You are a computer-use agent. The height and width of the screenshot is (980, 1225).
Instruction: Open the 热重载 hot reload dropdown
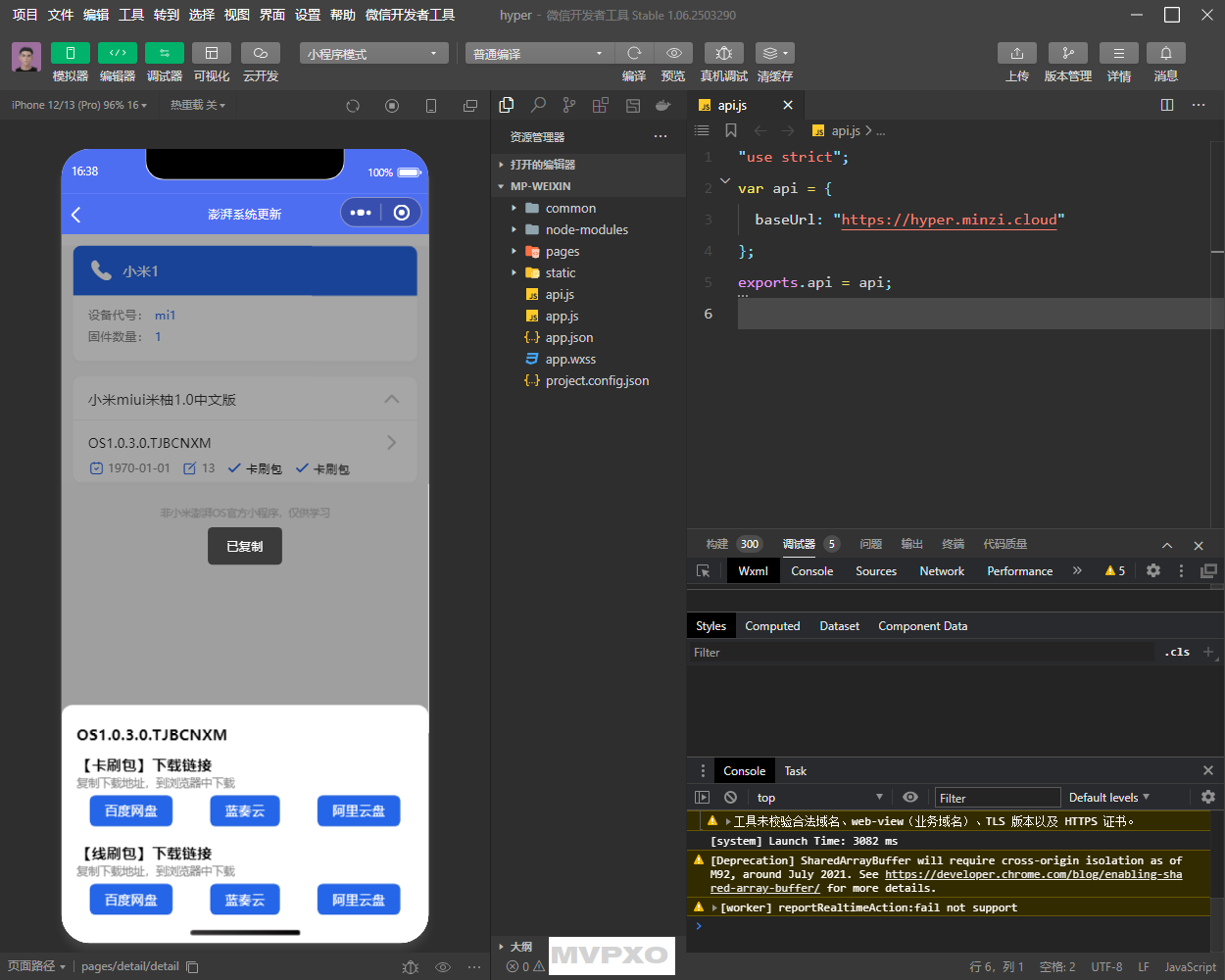[198, 105]
